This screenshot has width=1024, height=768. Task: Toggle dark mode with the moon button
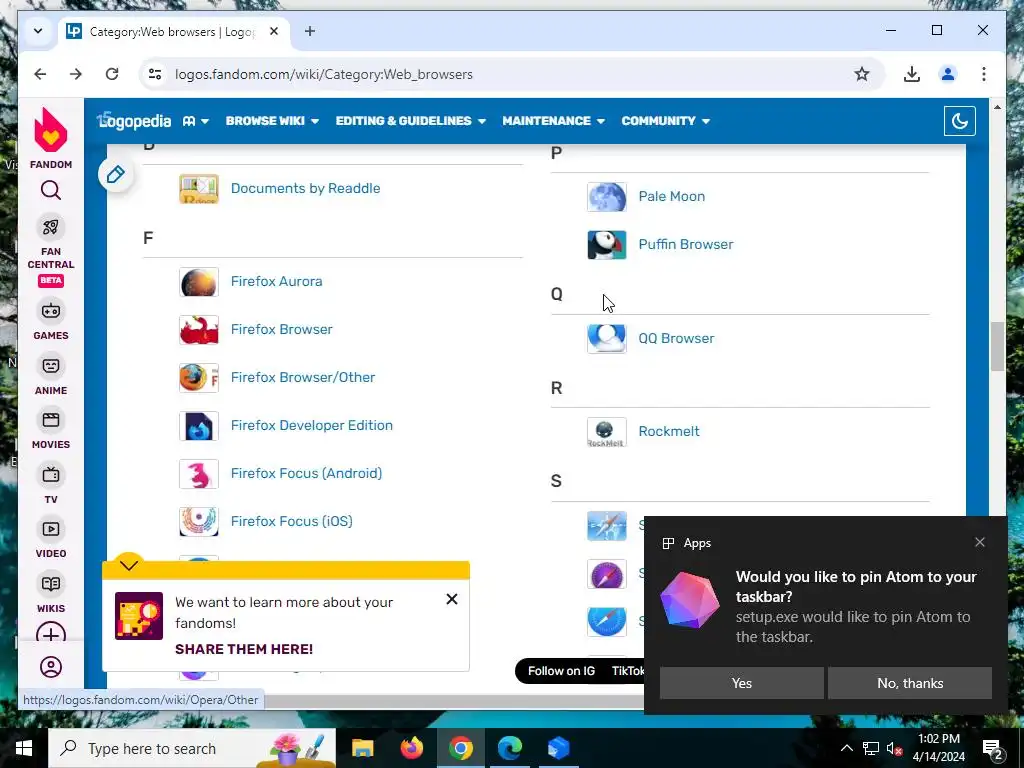click(959, 121)
